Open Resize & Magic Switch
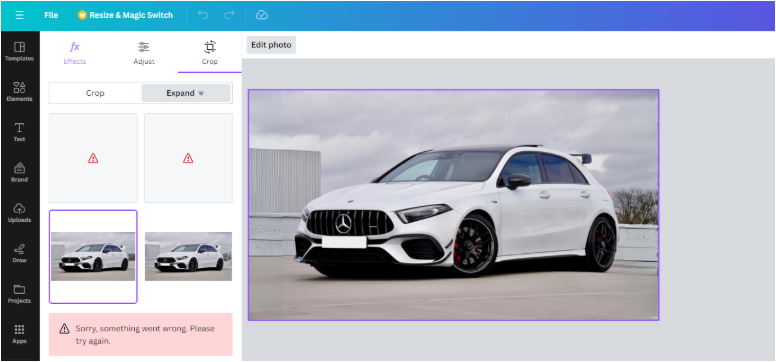This screenshot has width=776, height=362. [125, 15]
